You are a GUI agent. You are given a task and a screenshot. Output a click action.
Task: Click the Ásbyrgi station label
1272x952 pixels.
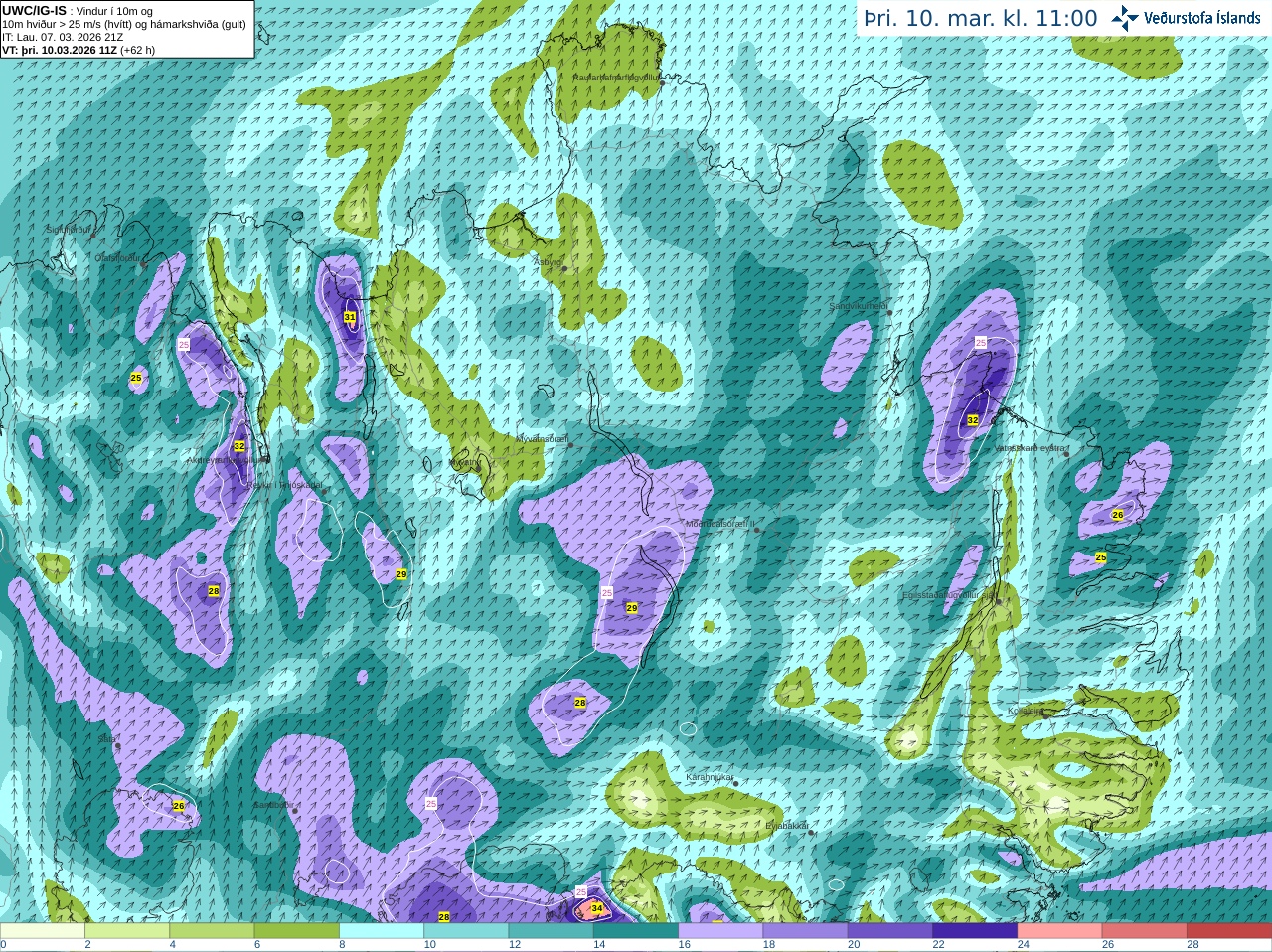548,262
